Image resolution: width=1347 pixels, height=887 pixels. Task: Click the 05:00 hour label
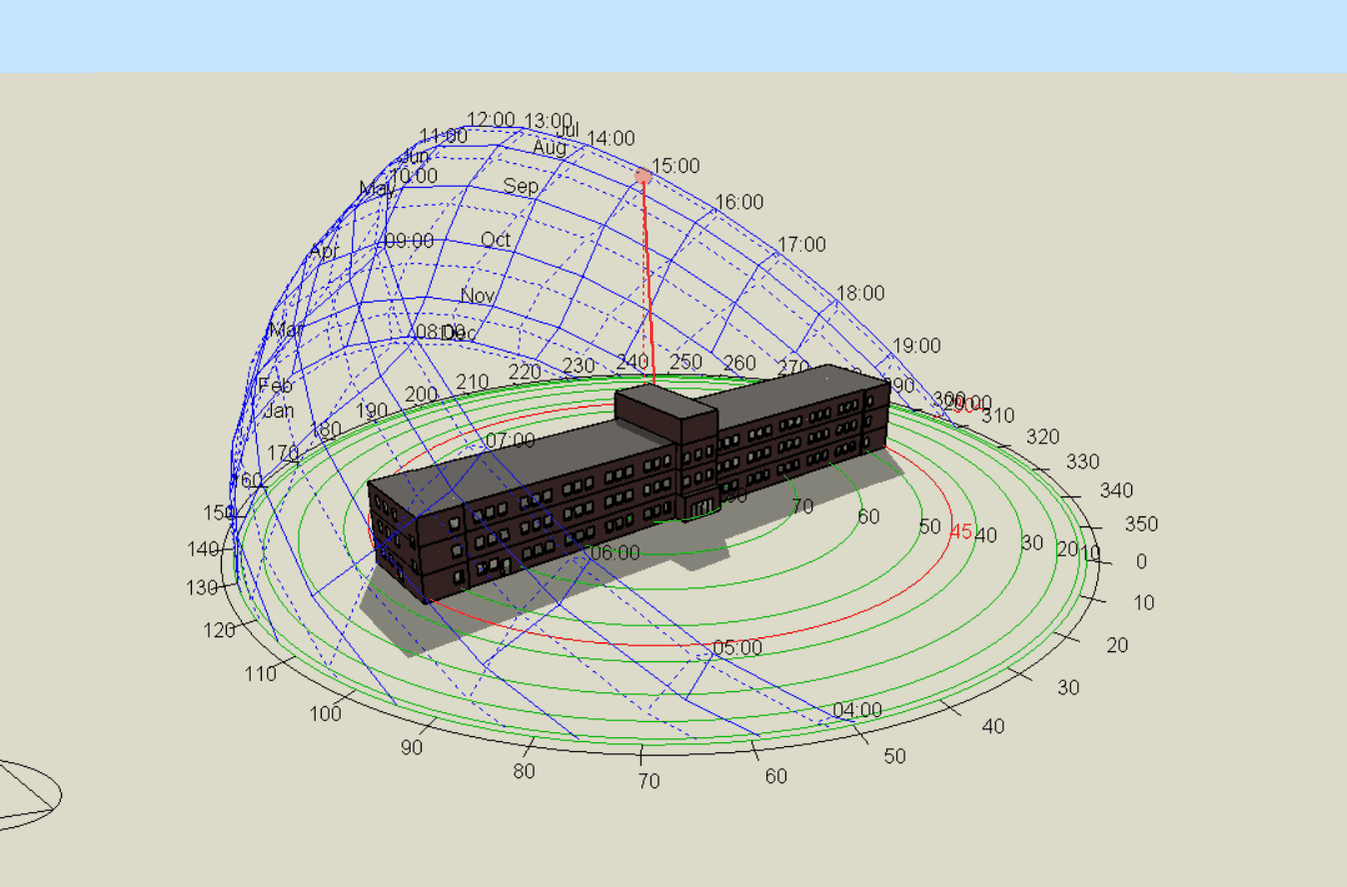(737, 648)
